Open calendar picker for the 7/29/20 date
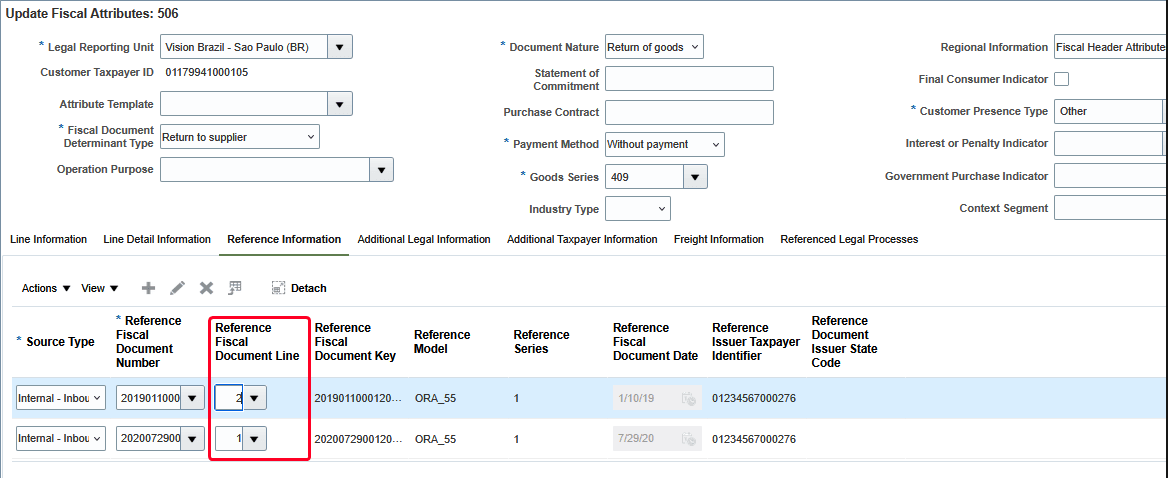This screenshot has height=478, width=1168. coord(688,438)
